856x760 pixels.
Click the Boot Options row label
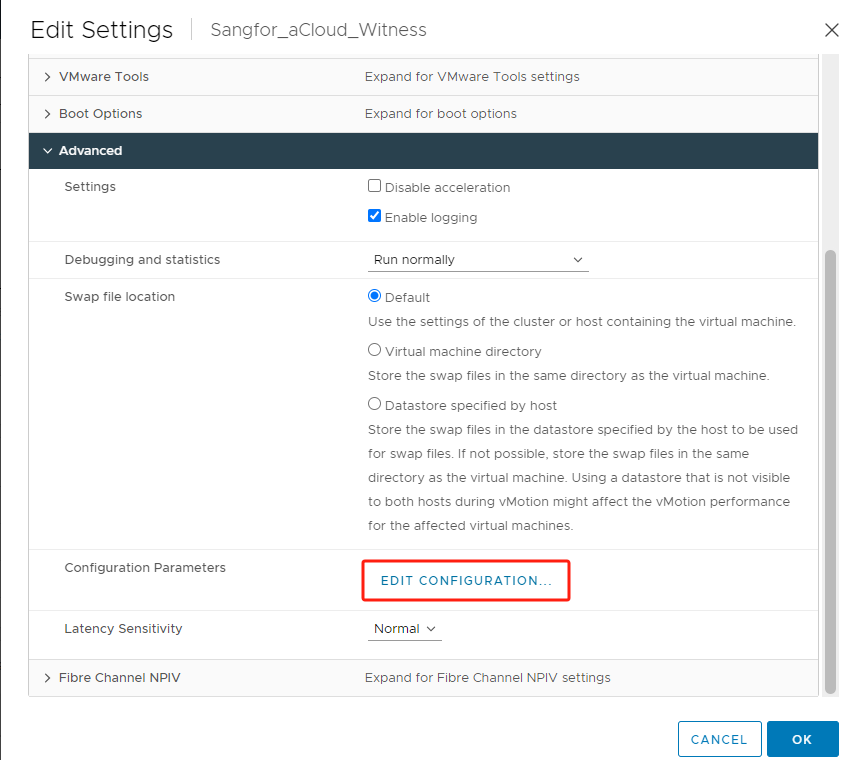point(100,114)
